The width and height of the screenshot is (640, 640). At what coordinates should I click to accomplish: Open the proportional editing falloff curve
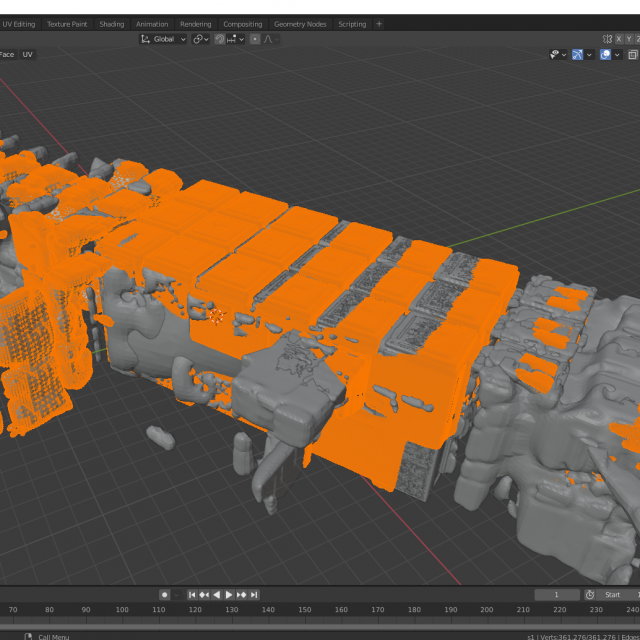click(270, 39)
